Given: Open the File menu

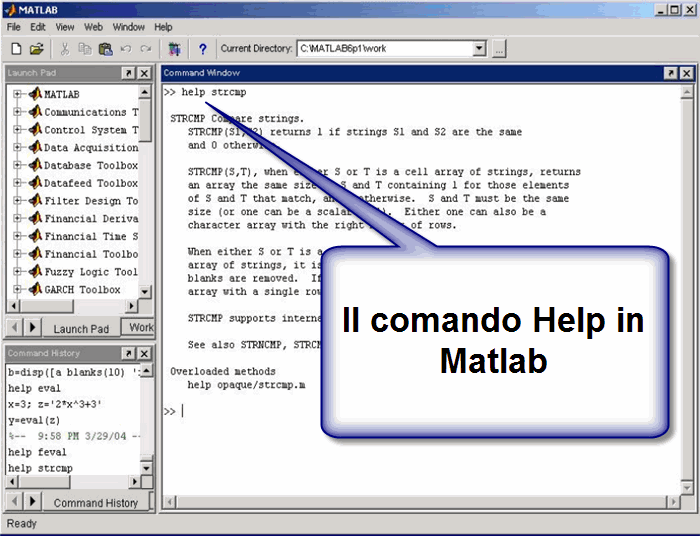Looking at the screenshot, I should click(x=13, y=27).
